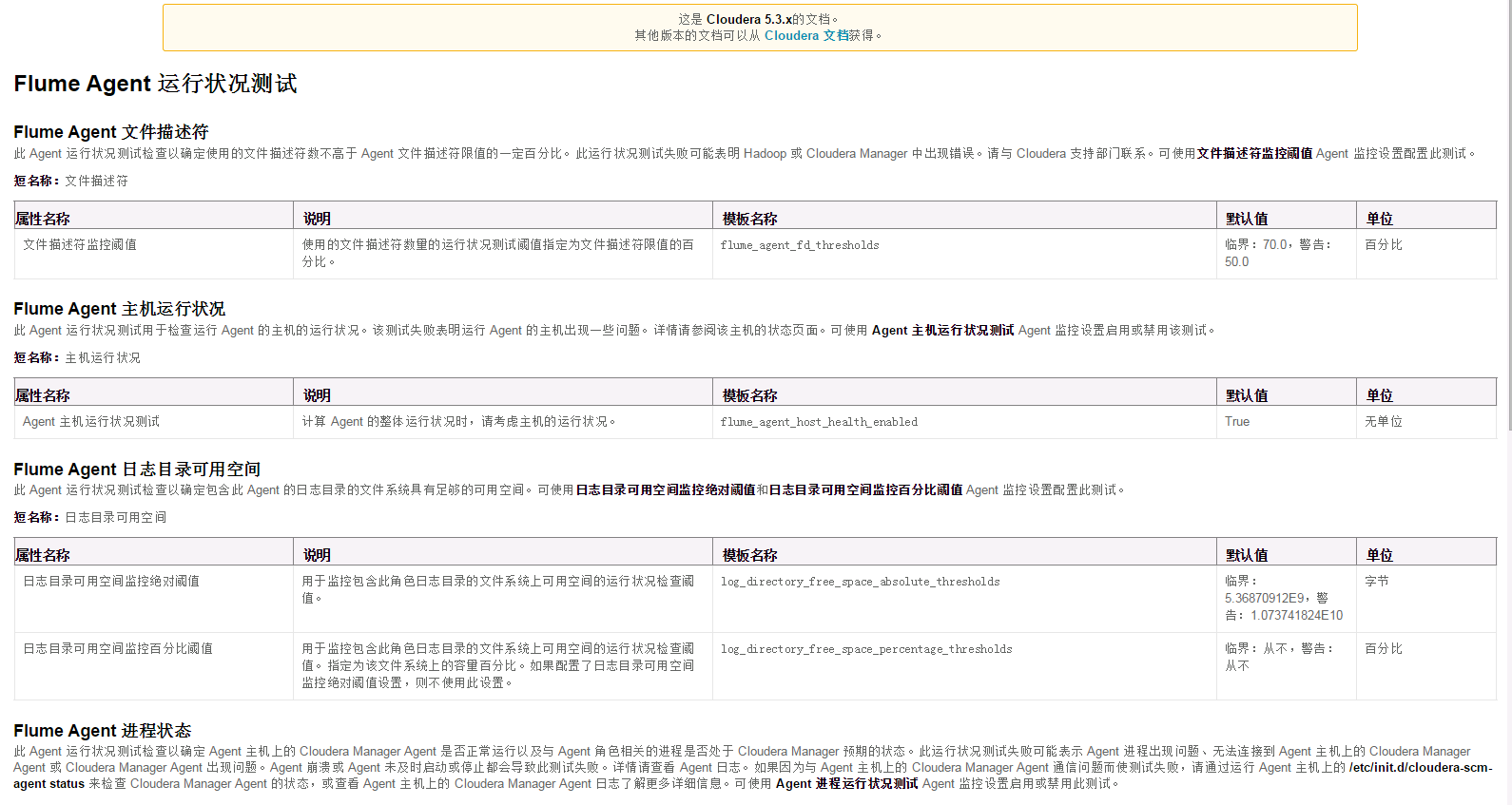
Task: Select the 文件描述符监控阈值 table cell
Action: pos(154,254)
